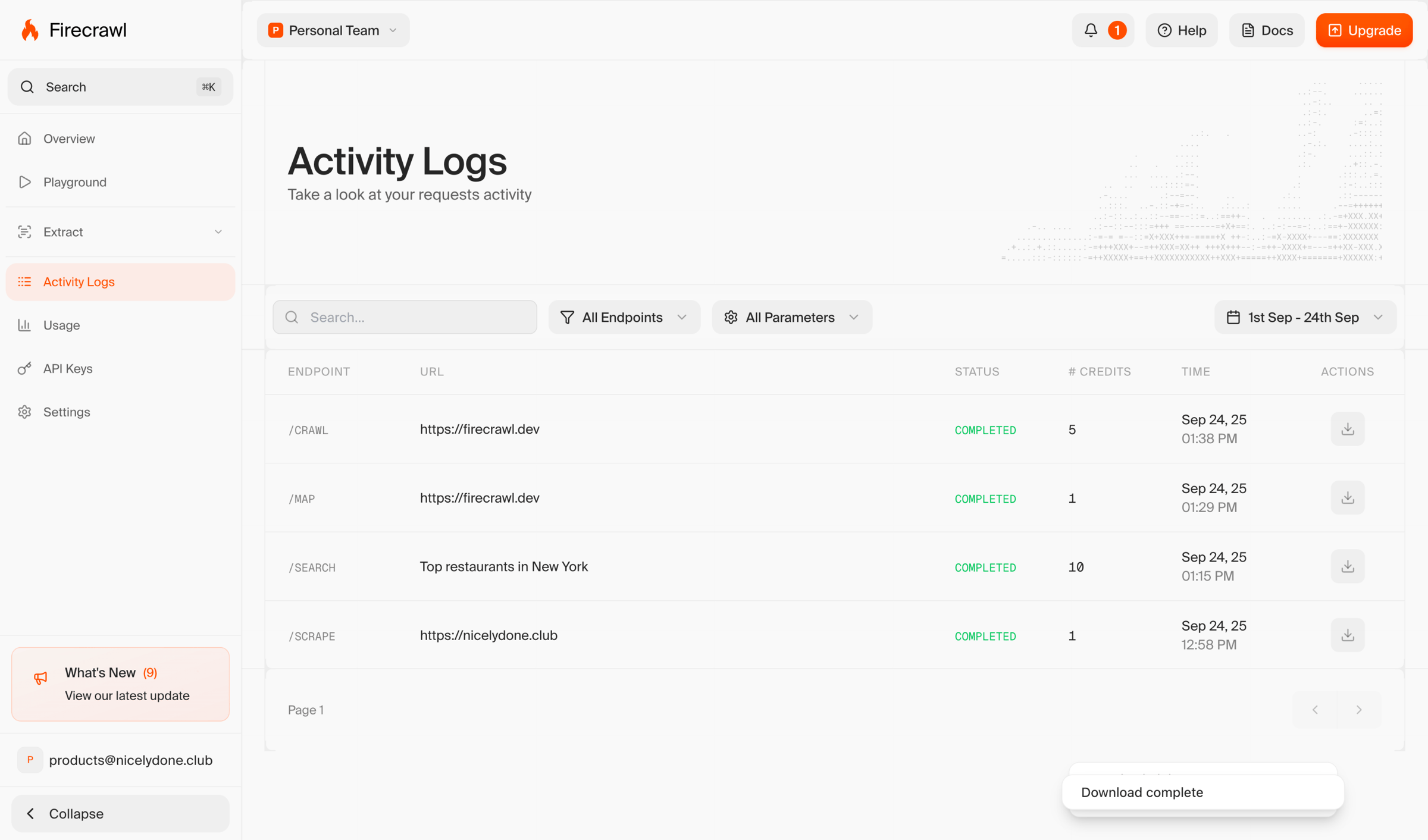Image resolution: width=1428 pixels, height=840 pixels.
Task: Select Activity Logs in sidebar
Action: coord(120,281)
